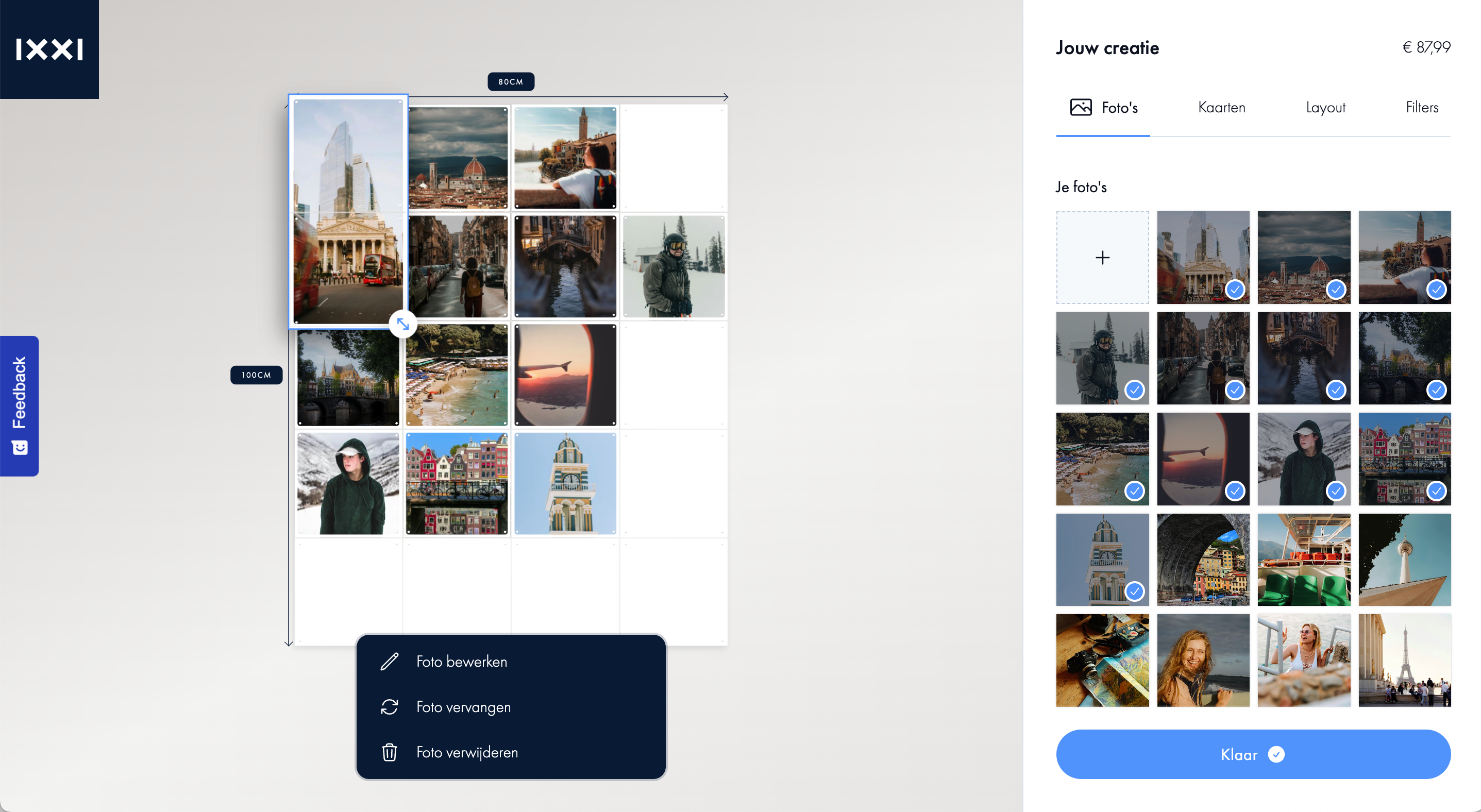The height and width of the screenshot is (812, 1481).
Task: Click the Klaar button
Action: point(1253,754)
